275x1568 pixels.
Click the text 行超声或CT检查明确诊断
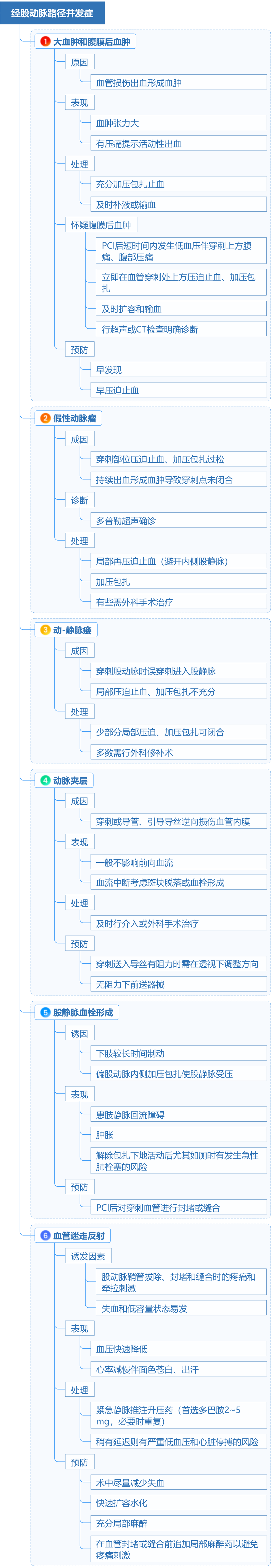tap(150, 329)
